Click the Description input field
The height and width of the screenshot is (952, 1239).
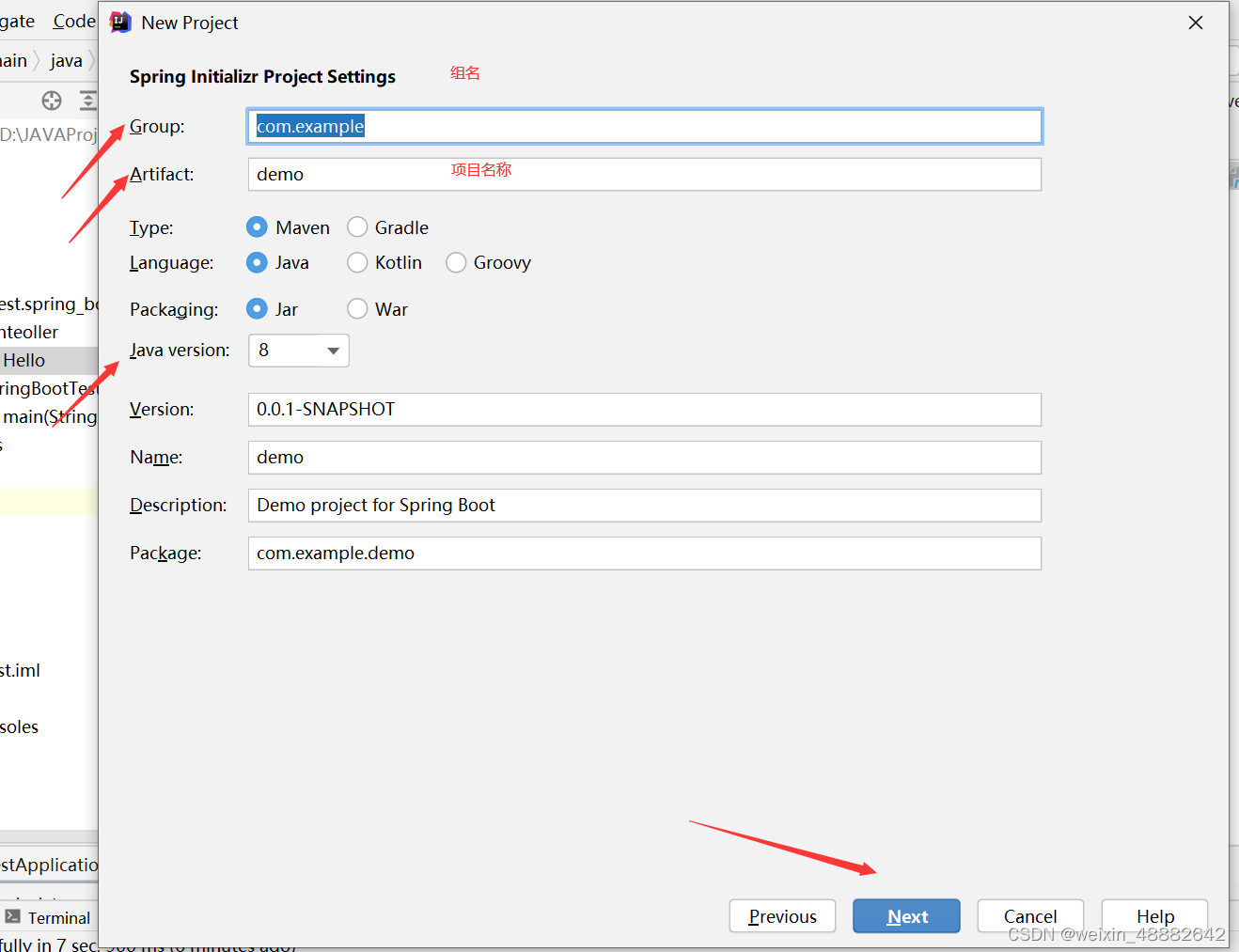pos(644,505)
